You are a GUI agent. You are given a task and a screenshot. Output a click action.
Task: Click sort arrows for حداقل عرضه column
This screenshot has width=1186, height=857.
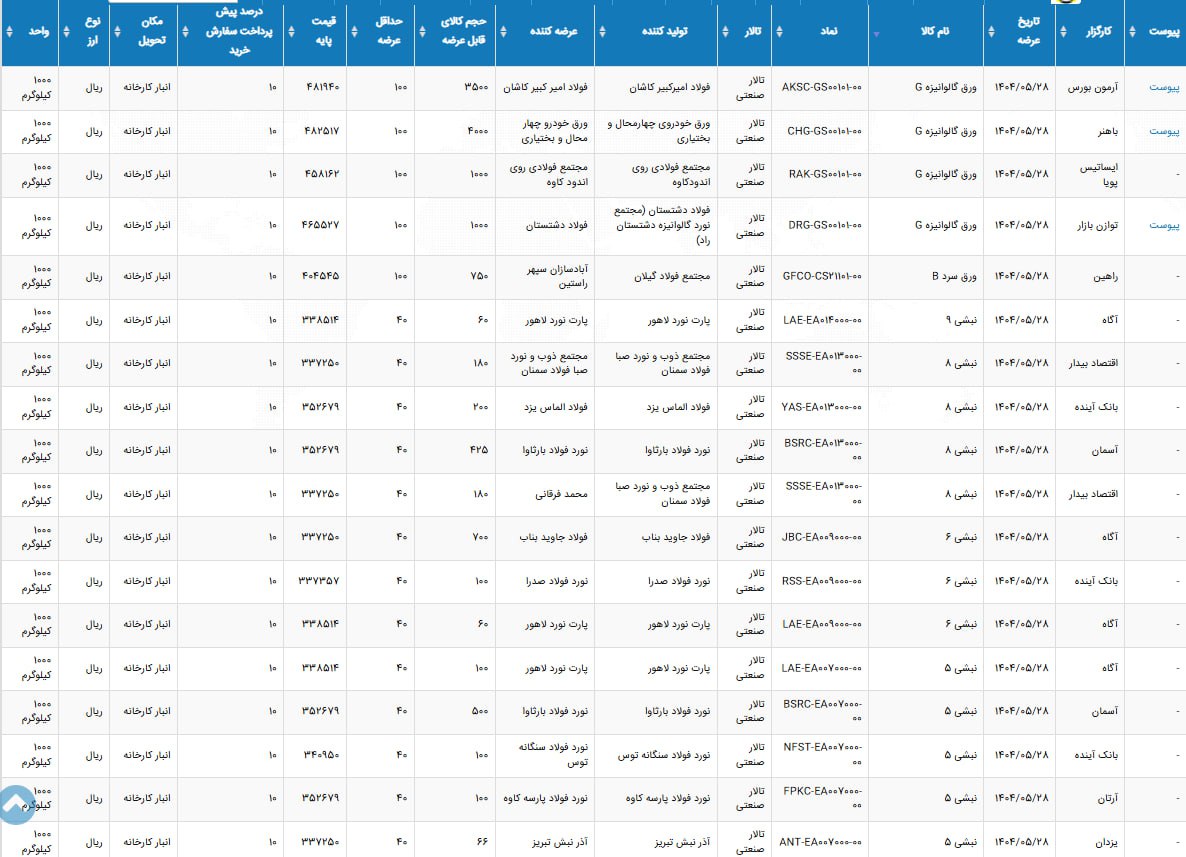(354, 32)
